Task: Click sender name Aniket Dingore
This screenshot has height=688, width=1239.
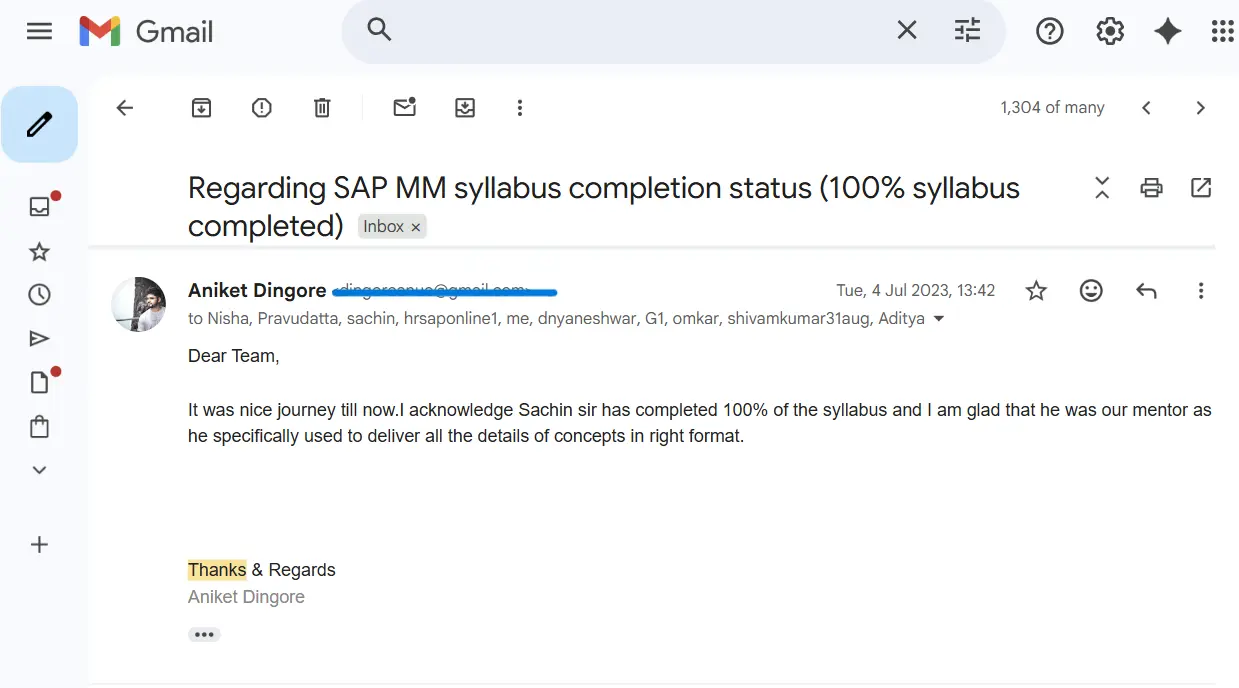Action: (x=257, y=290)
